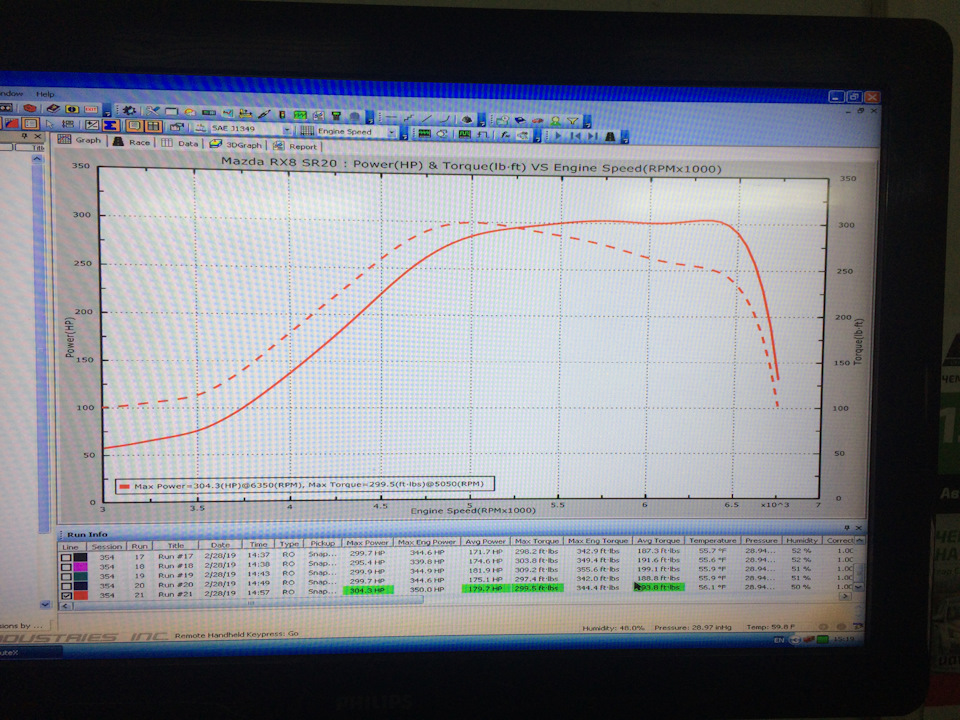Click the red EXIT toolbar icon
The width and height of the screenshot is (960, 720).
91,109
